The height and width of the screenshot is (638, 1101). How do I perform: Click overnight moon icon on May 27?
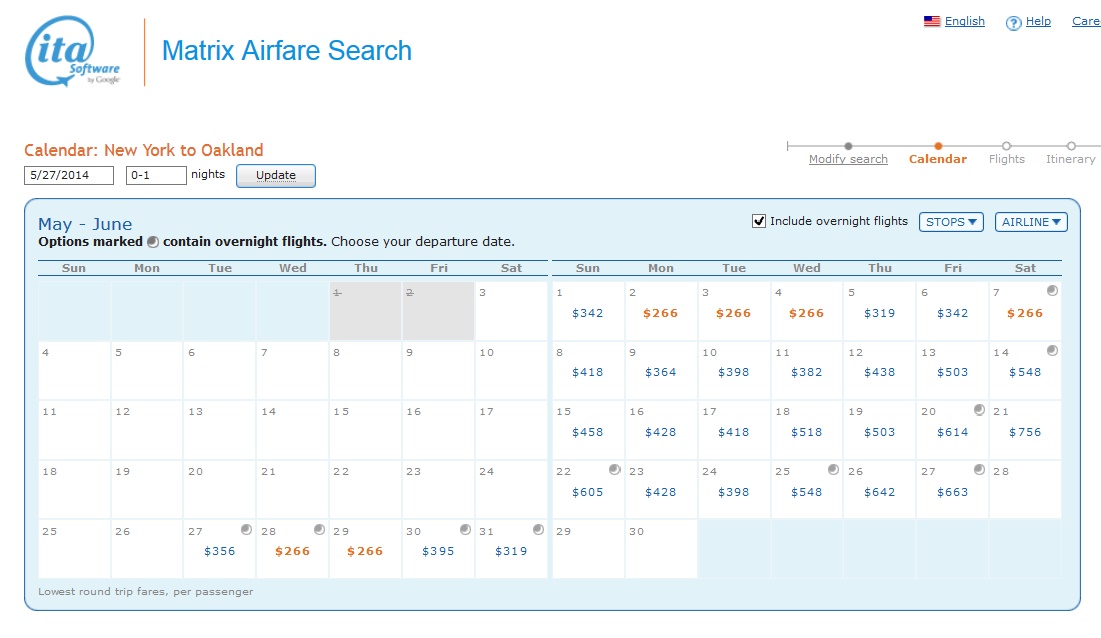point(246,529)
